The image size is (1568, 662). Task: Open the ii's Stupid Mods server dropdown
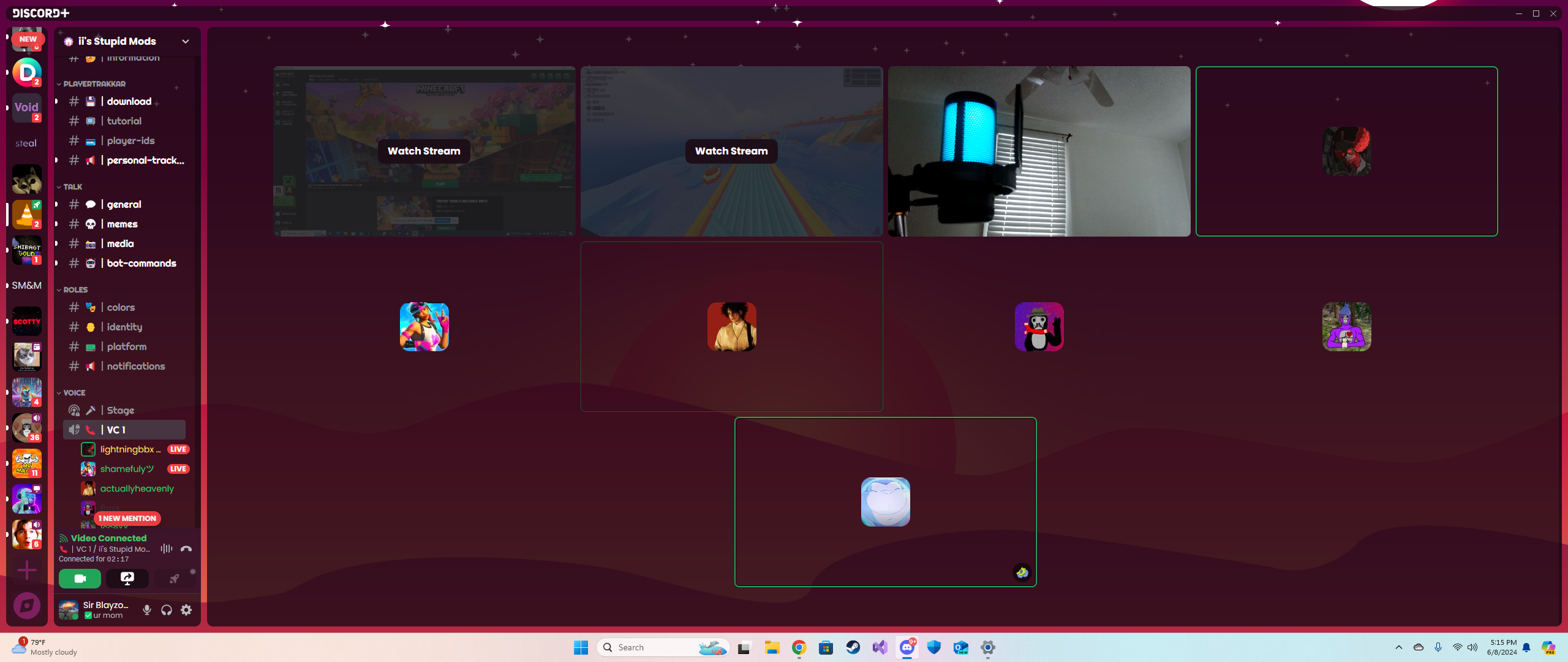point(186,41)
